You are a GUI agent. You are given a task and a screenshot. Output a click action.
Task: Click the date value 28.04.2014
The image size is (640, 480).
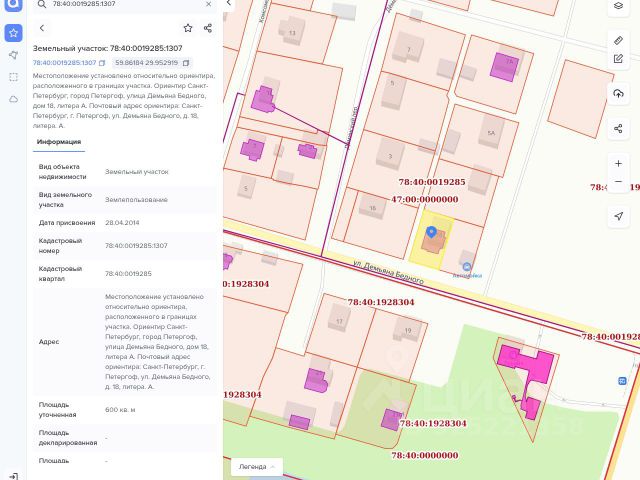(122, 223)
